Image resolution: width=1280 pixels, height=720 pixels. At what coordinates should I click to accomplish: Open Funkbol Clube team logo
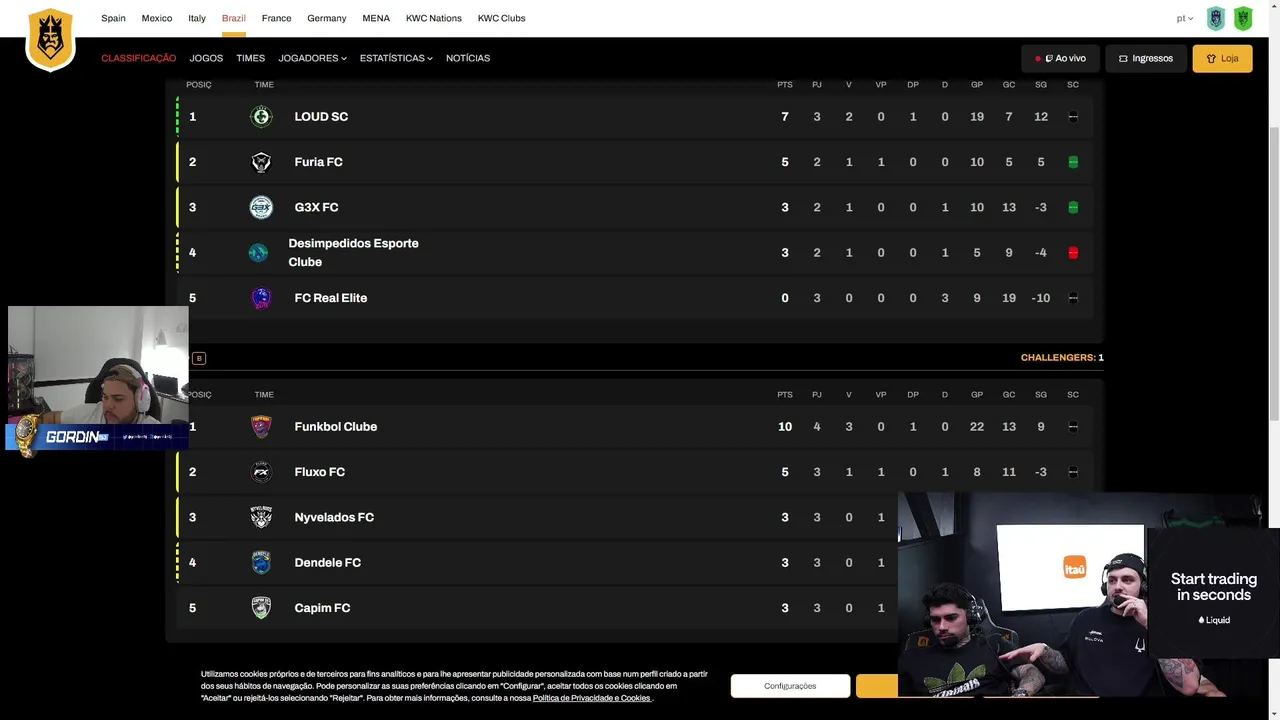pyautogui.click(x=261, y=427)
